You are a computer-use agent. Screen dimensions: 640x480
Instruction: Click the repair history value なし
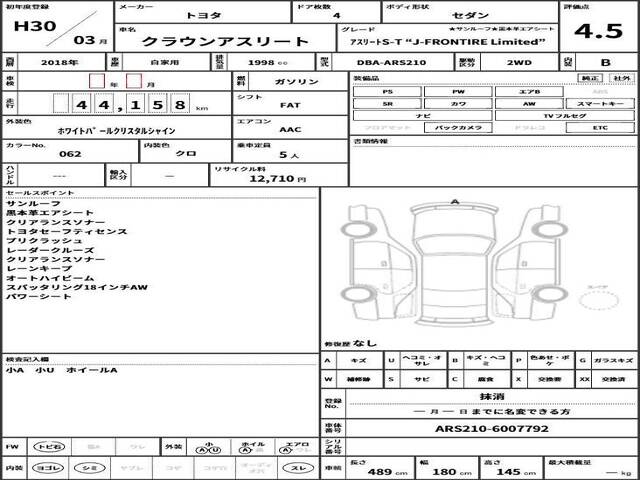coord(364,343)
